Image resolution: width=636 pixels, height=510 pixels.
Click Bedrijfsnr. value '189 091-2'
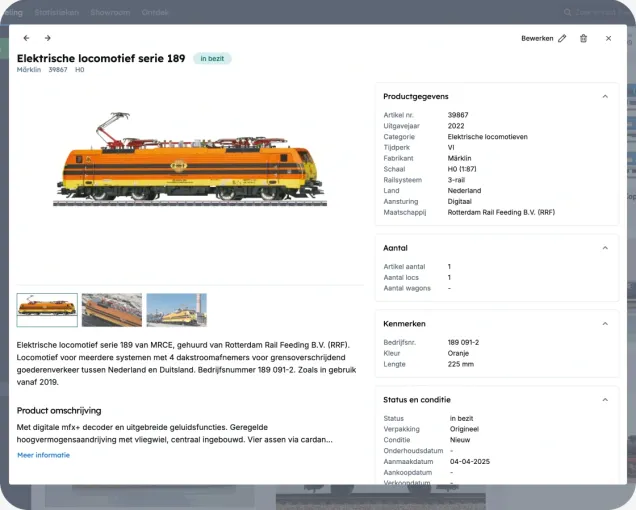click(463, 342)
